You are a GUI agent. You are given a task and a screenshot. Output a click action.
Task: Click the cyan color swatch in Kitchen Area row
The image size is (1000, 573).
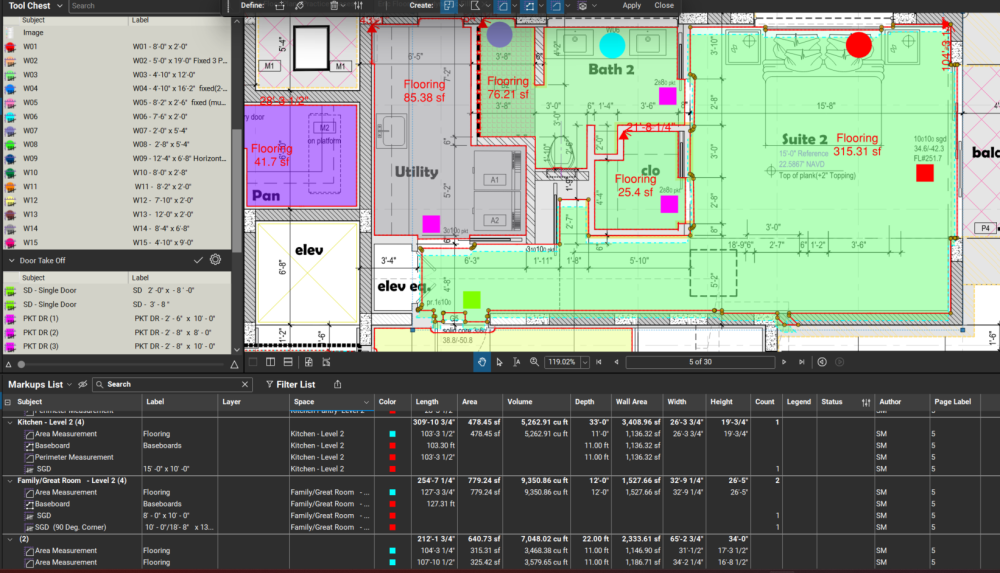click(x=392, y=434)
